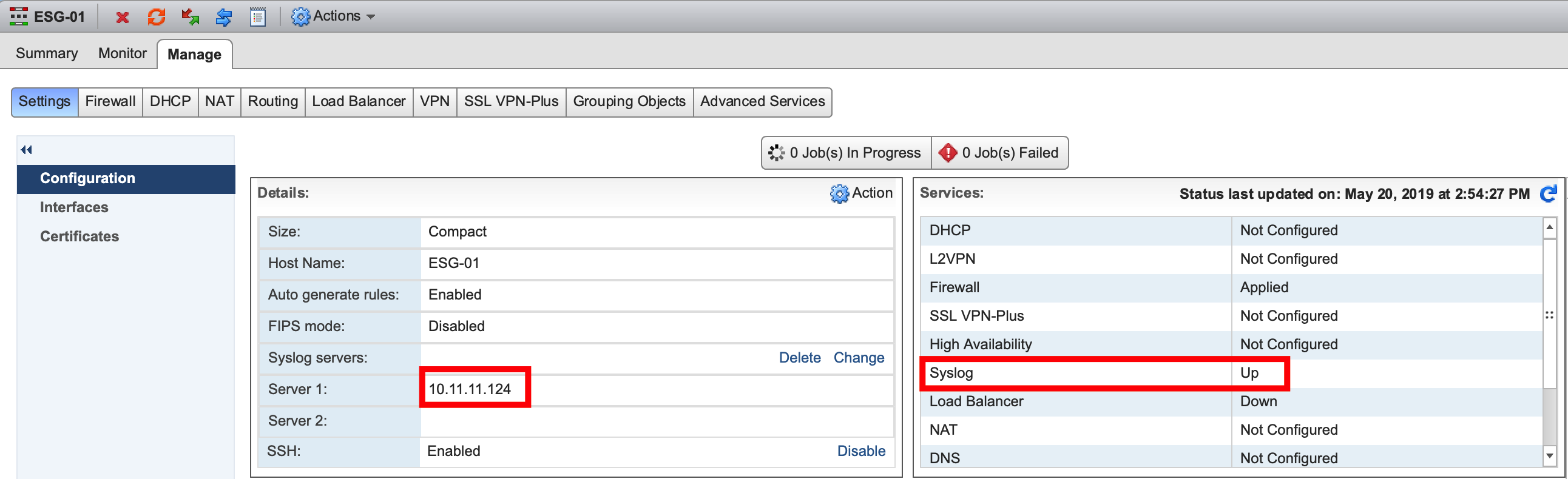Switch to the Monitor tab
Image resolution: width=1568 pixels, height=479 pixels.
click(123, 53)
